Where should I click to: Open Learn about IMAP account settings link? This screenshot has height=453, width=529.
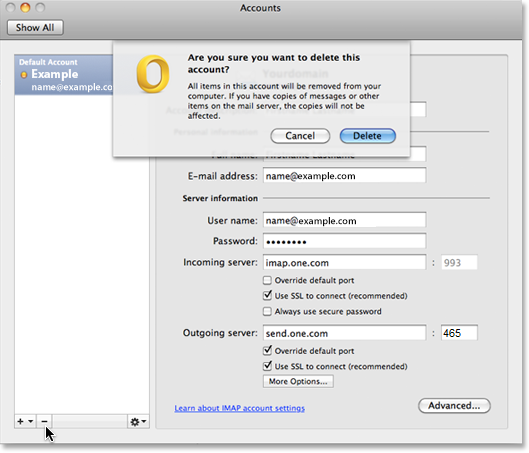click(240, 408)
